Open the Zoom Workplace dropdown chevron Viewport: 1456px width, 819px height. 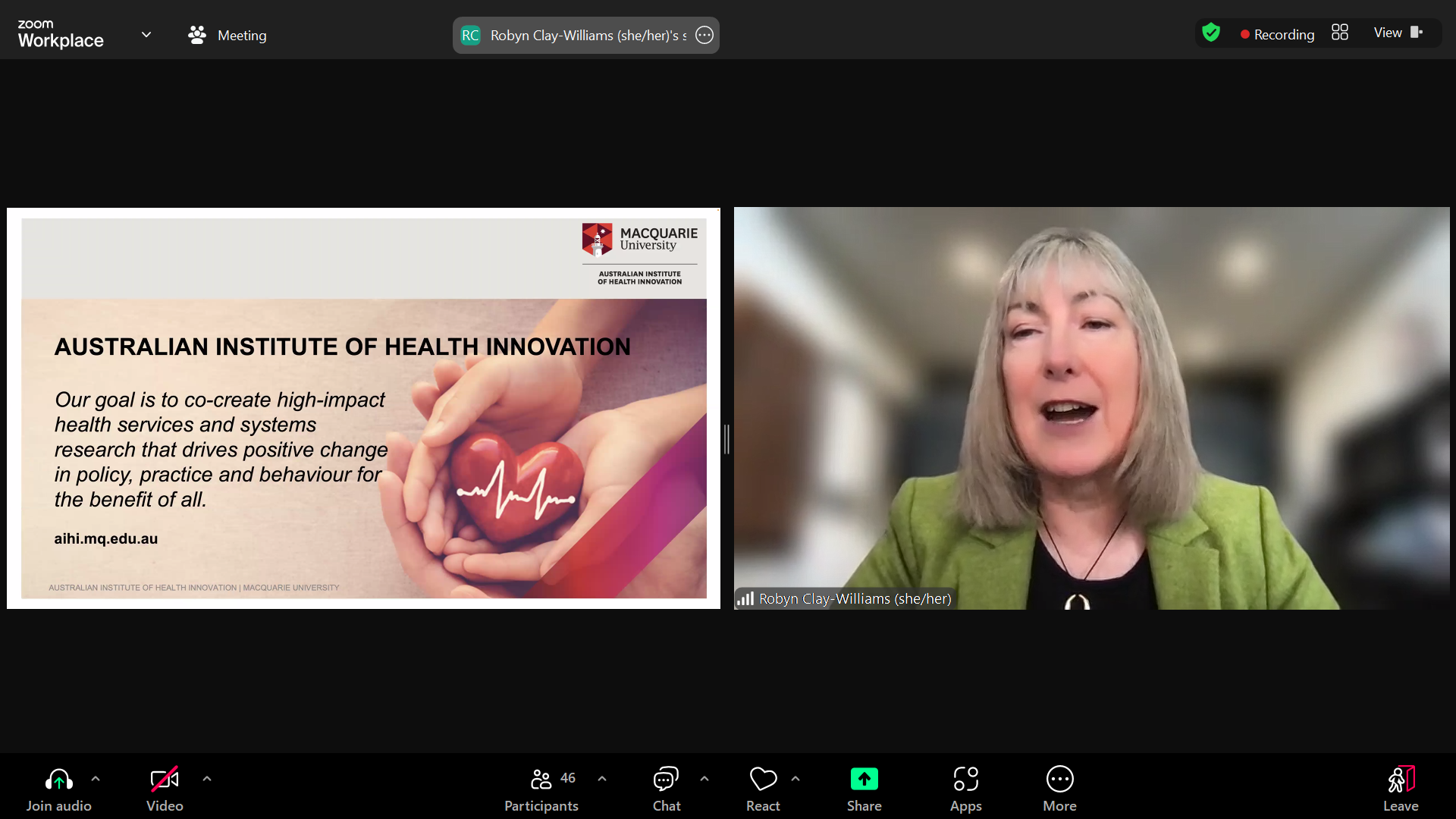[x=146, y=35]
